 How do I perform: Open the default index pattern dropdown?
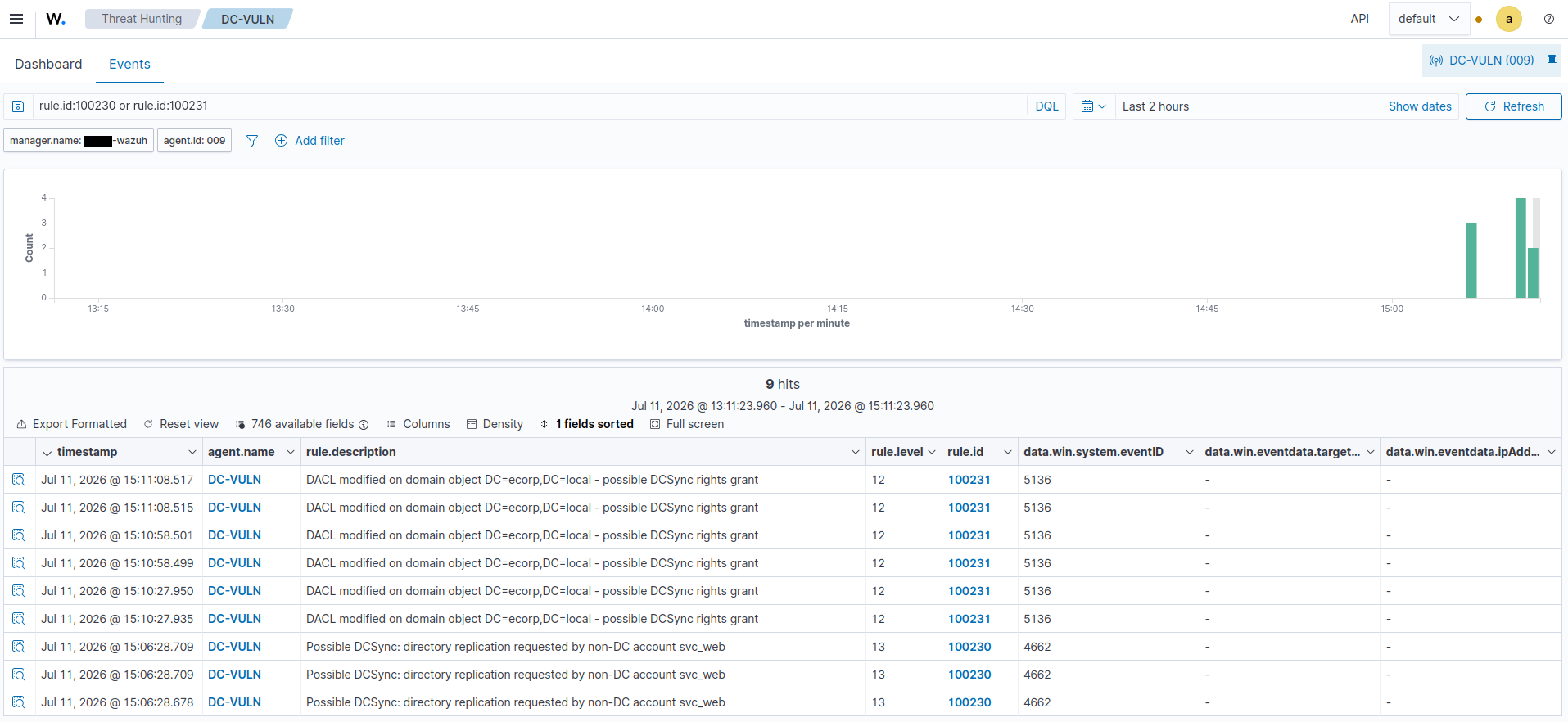[x=1428, y=19]
